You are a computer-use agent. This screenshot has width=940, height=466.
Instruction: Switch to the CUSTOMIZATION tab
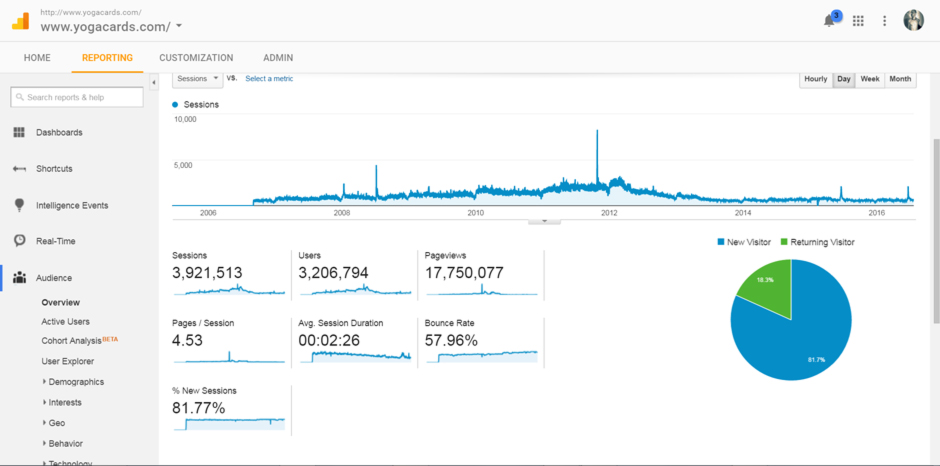click(196, 58)
